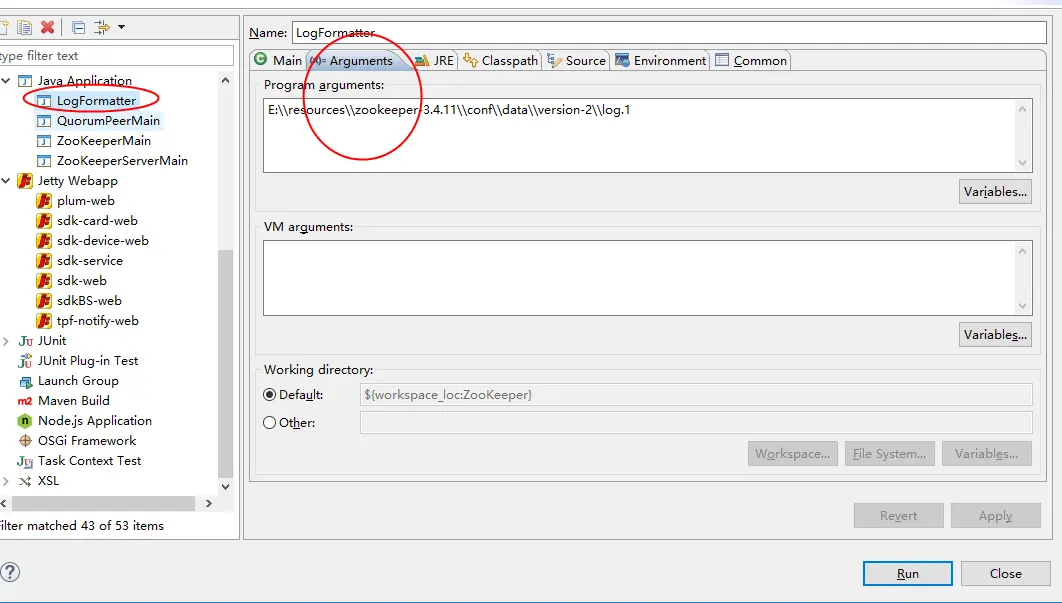Click the QuorumPeerMain Java icon
This screenshot has height=603, width=1062.
pos(44,121)
